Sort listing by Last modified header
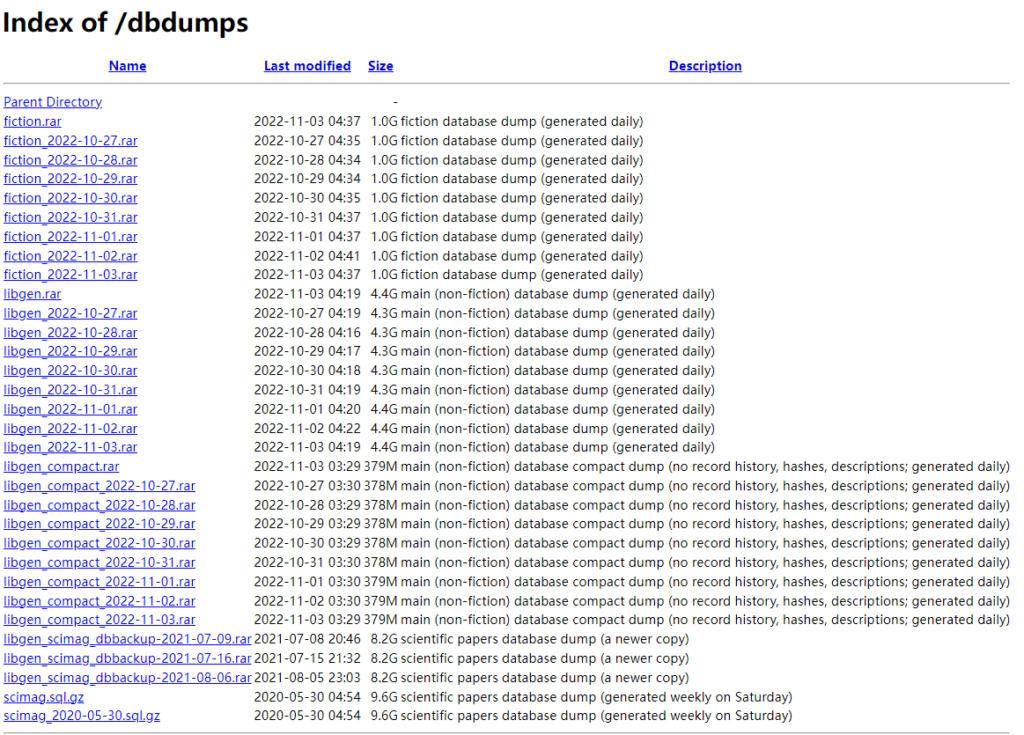The height and width of the screenshot is (735, 1024). (x=307, y=66)
